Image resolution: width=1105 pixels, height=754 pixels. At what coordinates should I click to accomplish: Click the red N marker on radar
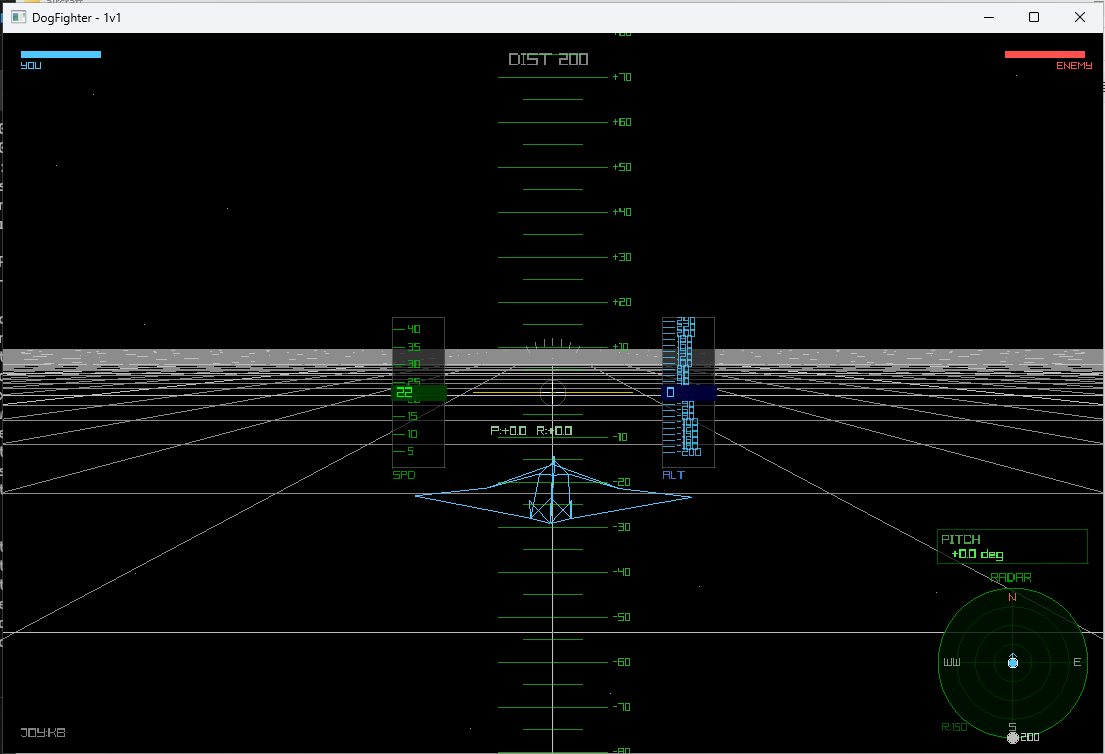[1012, 598]
